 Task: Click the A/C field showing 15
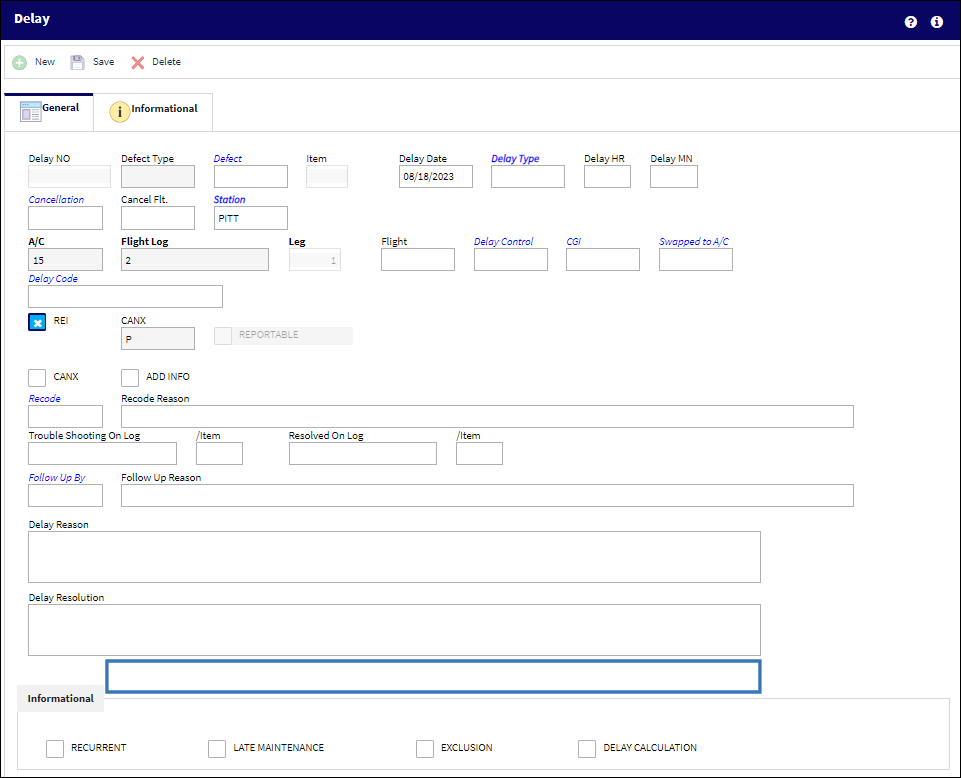coord(66,260)
